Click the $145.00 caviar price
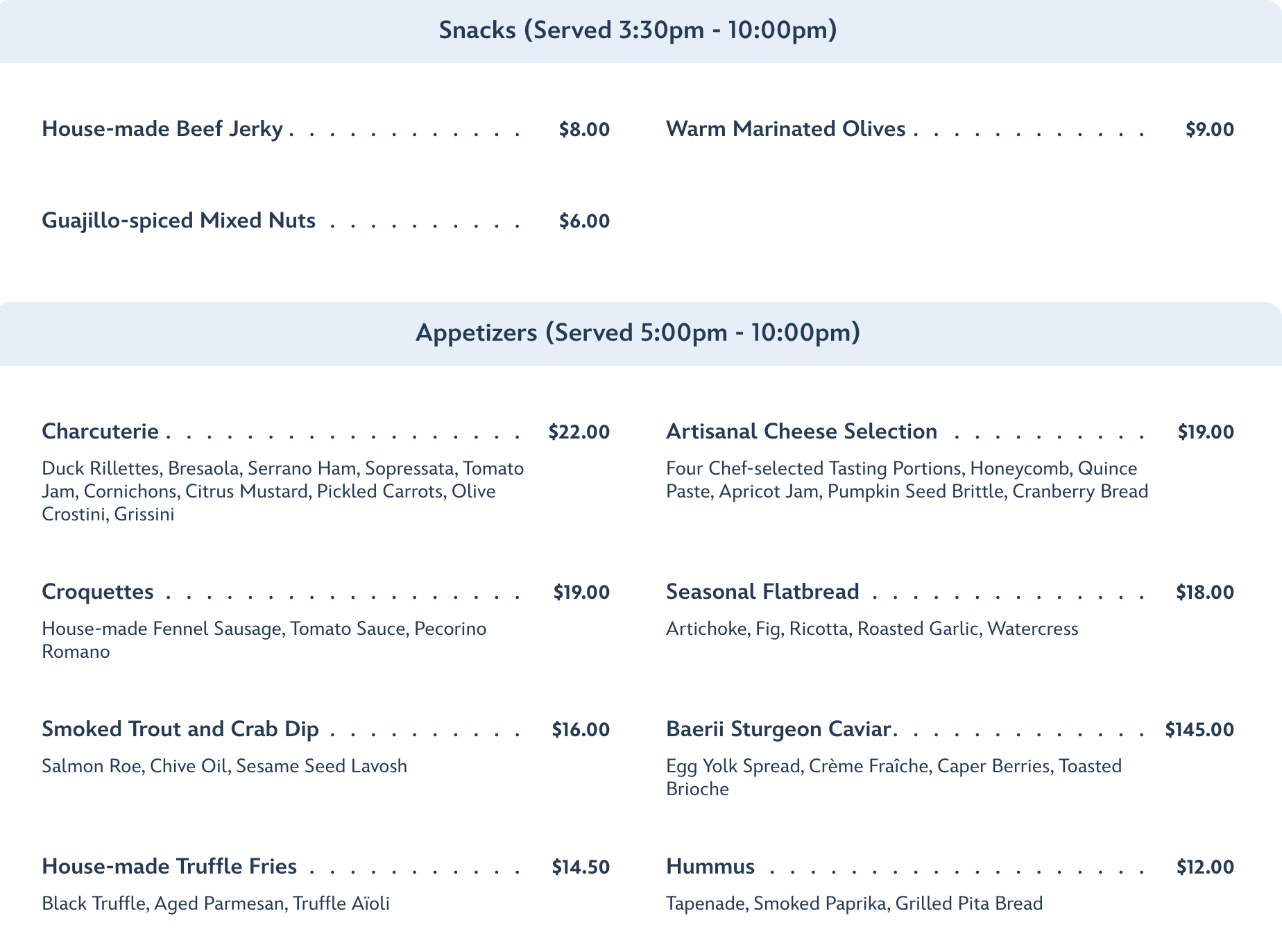This screenshot has width=1282, height=952. click(x=1199, y=729)
